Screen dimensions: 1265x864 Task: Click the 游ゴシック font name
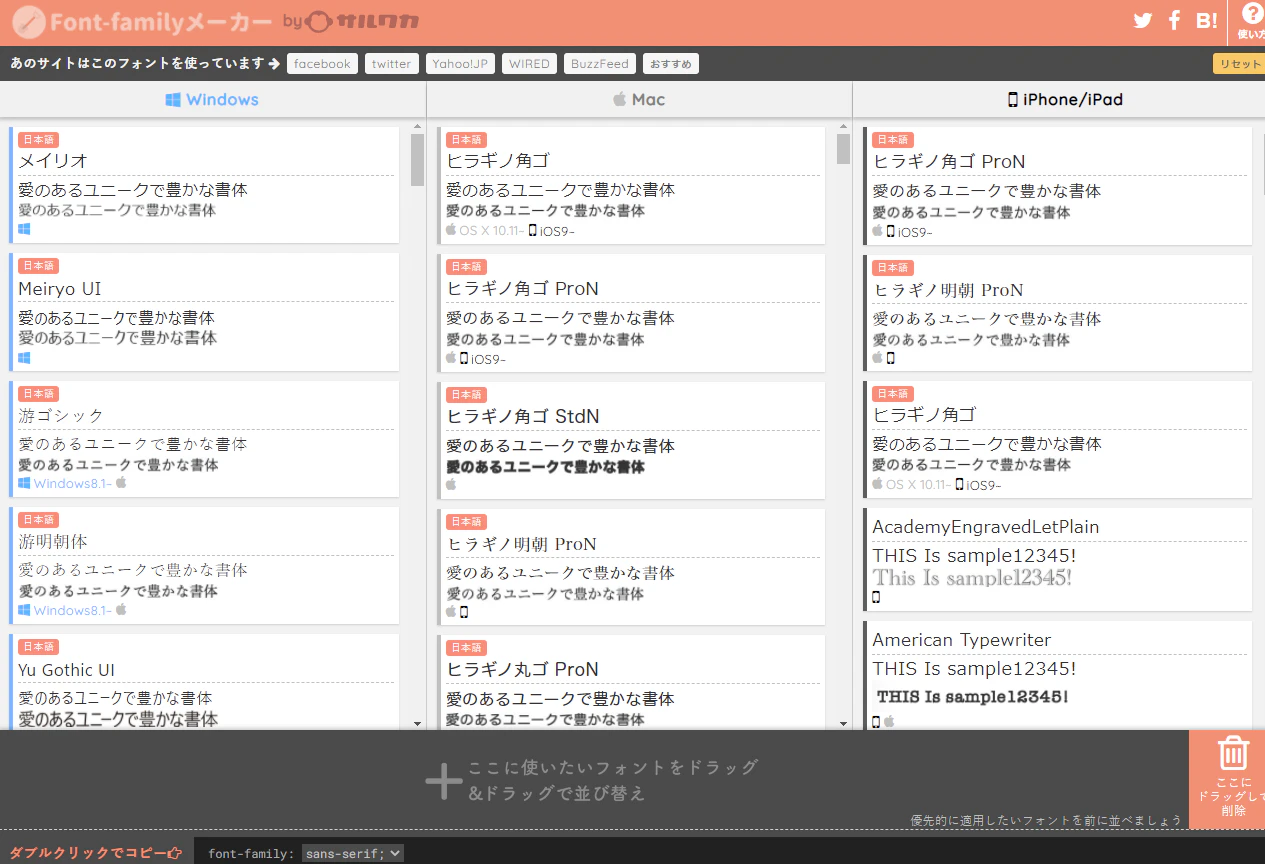point(61,414)
